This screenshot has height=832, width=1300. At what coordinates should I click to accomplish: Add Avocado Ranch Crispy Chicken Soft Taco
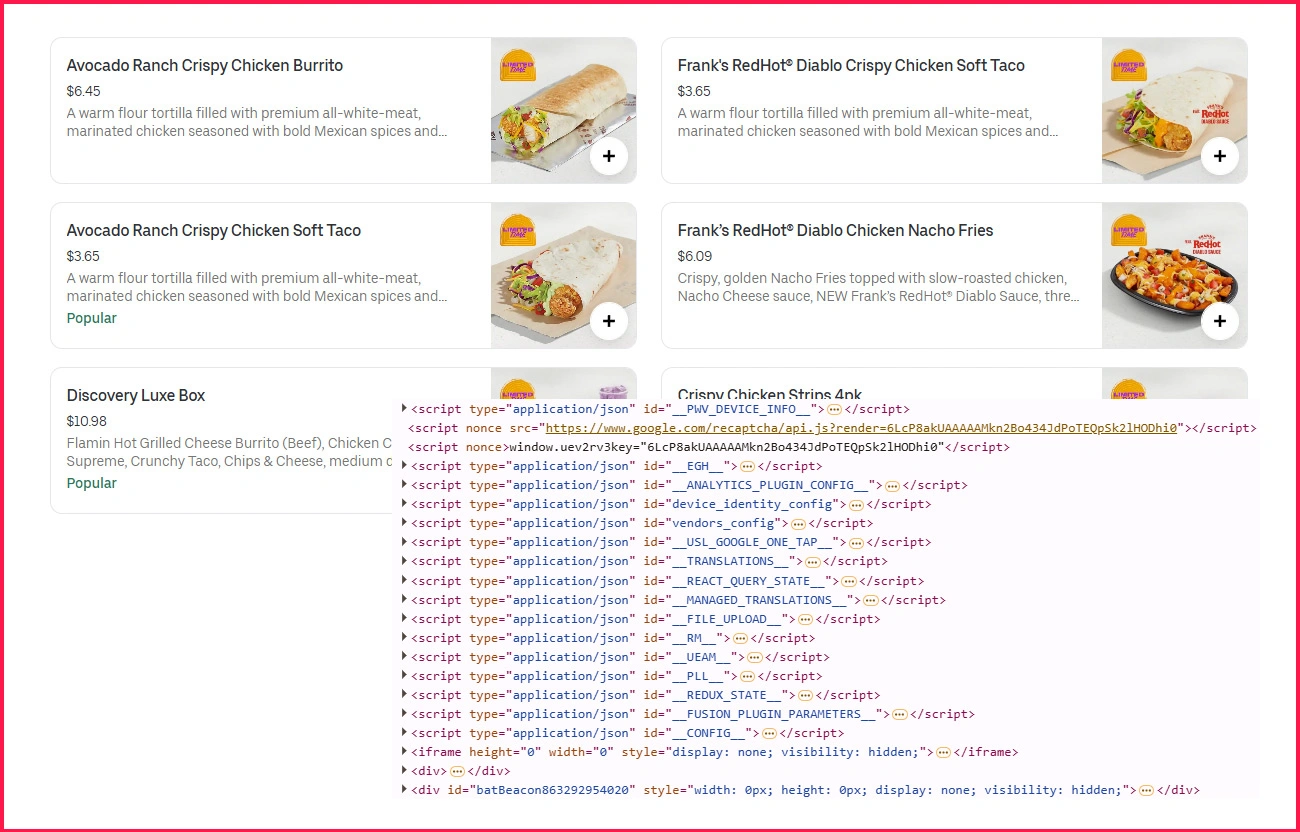(x=608, y=321)
